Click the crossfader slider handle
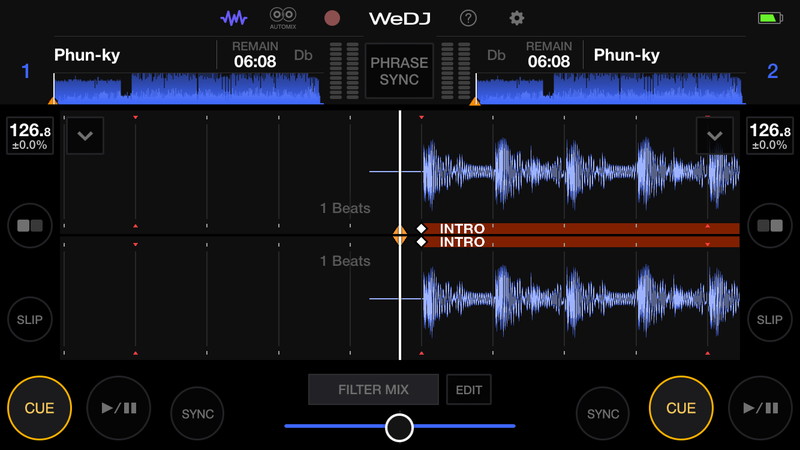This screenshot has width=800, height=450. [x=399, y=428]
